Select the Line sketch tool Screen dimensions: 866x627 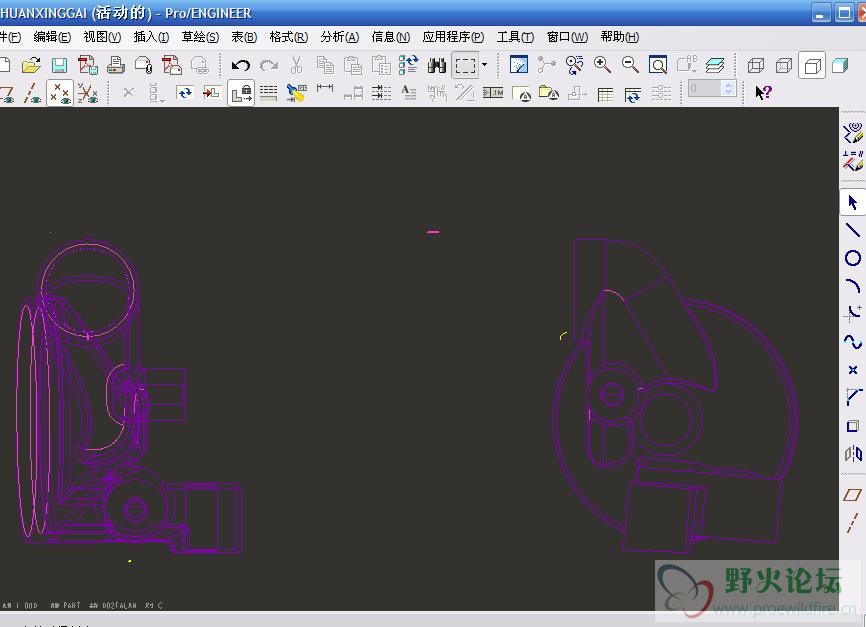click(x=853, y=229)
